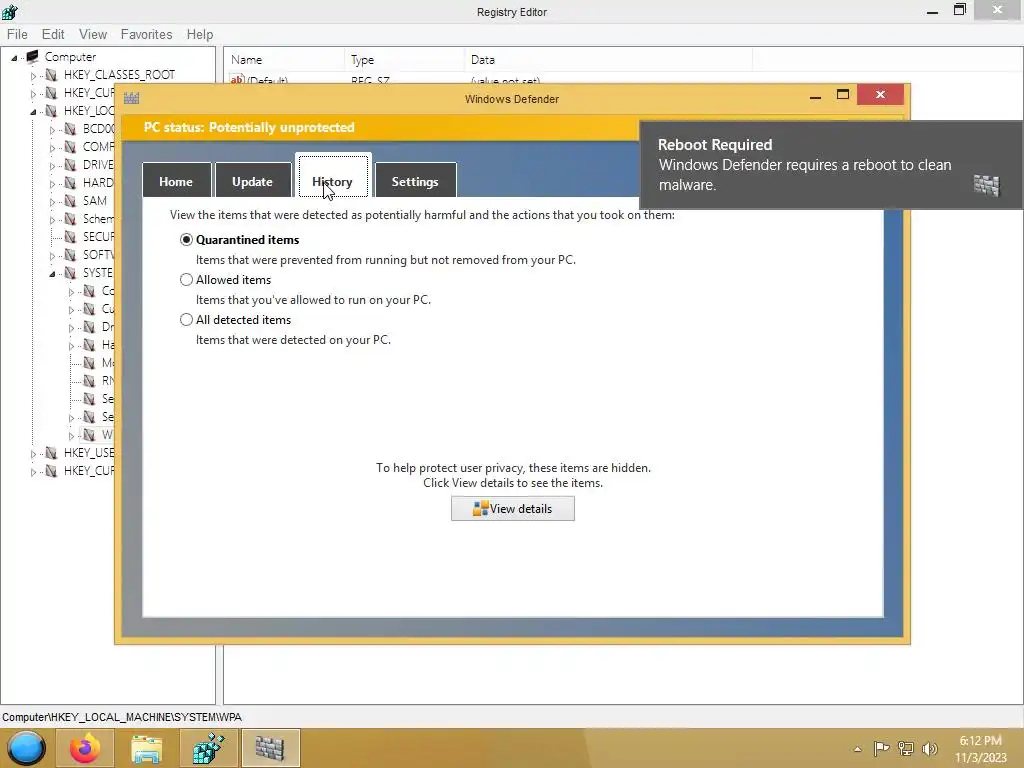The height and width of the screenshot is (768, 1024).
Task: Switch to Windows Defender taskbar icon
Action: point(270,748)
